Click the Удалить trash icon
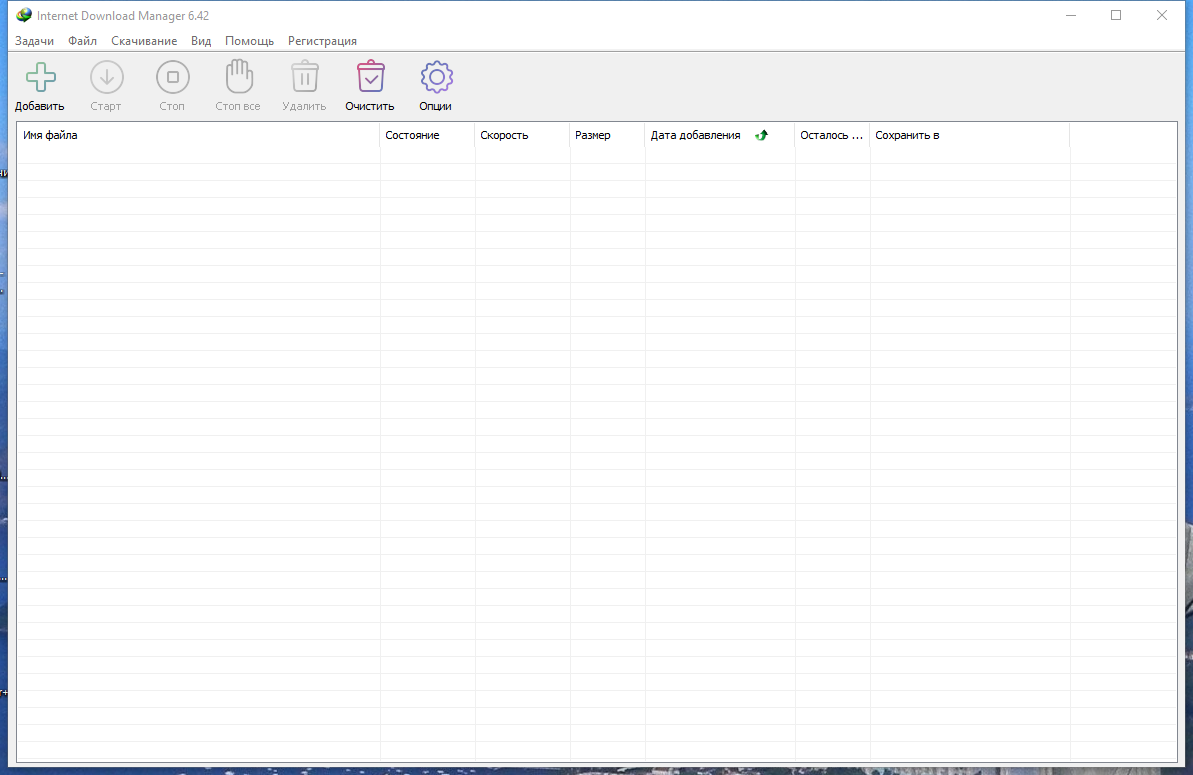Image resolution: width=1193 pixels, height=775 pixels. 303,76
